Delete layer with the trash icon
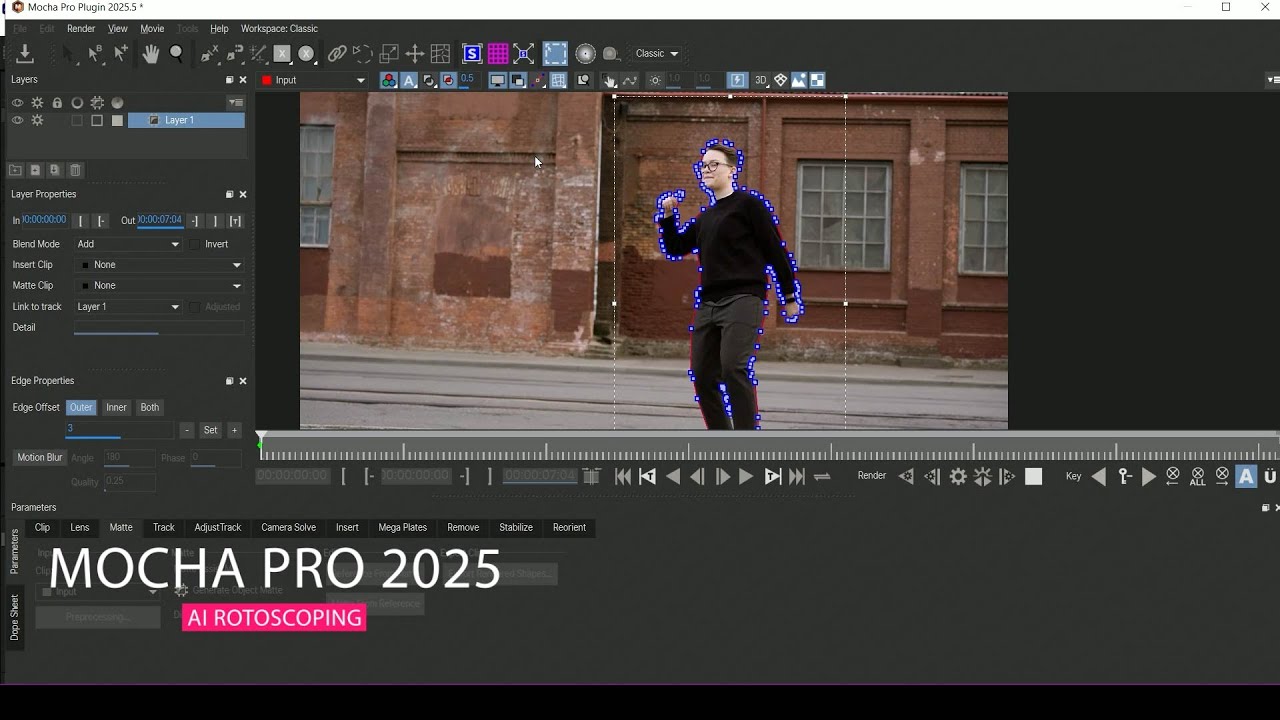The height and width of the screenshot is (720, 1280). tap(75, 171)
